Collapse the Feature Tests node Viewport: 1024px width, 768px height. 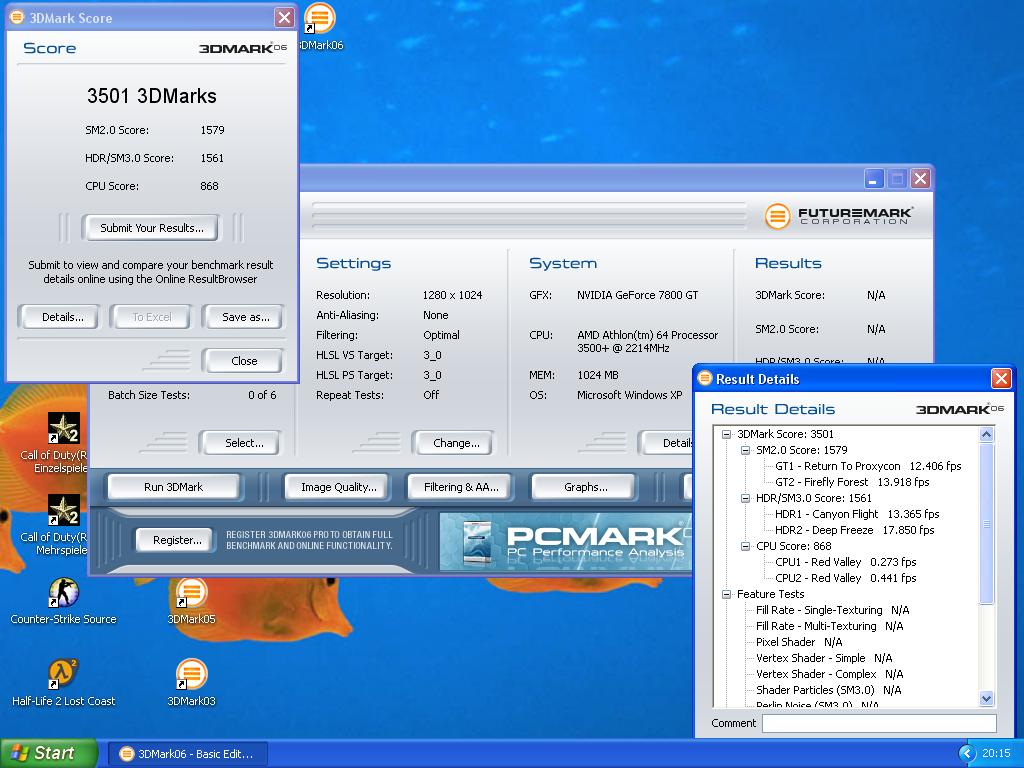pyautogui.click(x=726, y=594)
